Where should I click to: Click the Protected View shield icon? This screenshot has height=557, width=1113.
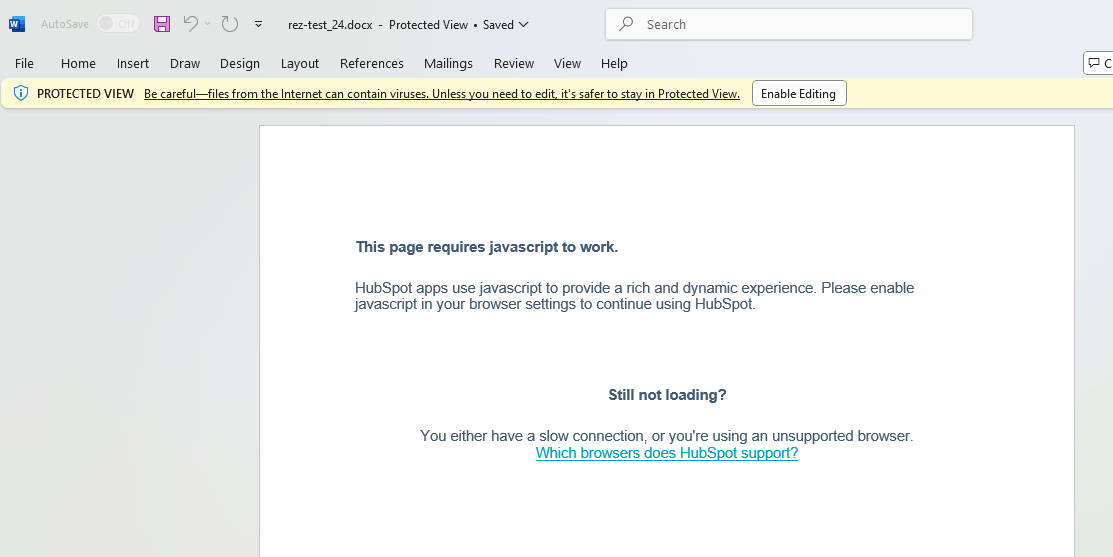(x=21, y=93)
